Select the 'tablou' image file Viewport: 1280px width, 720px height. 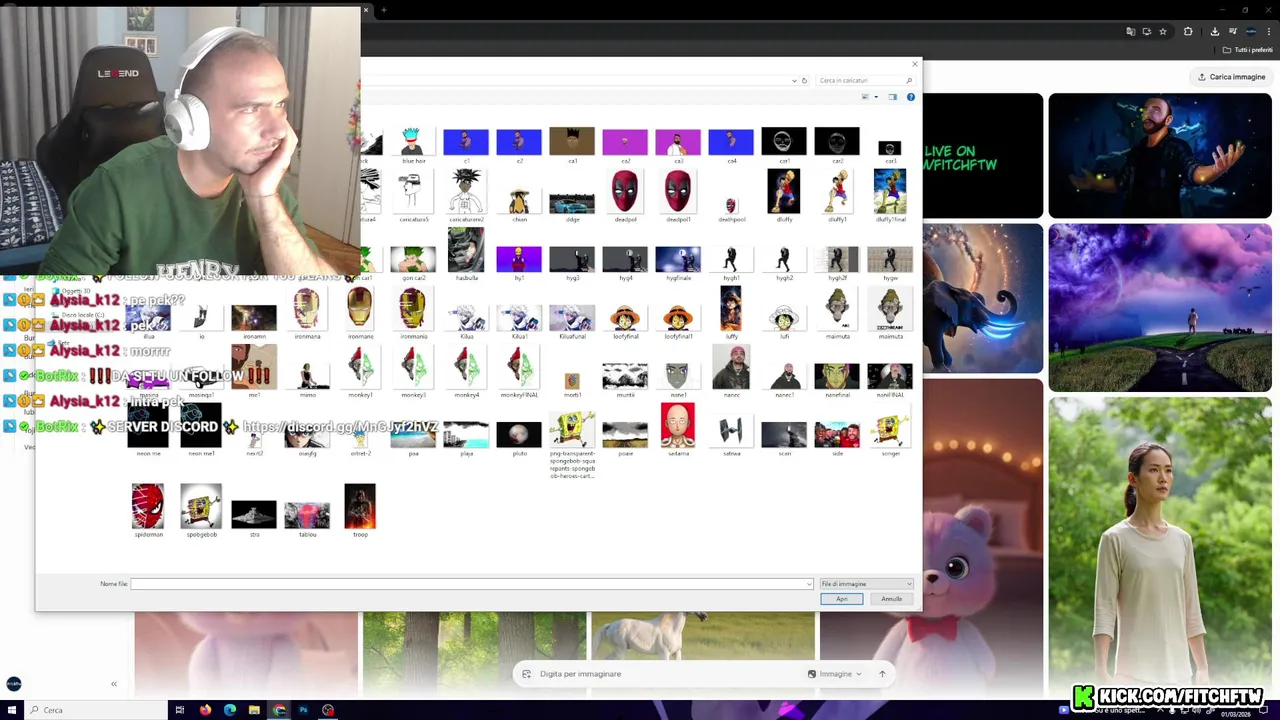point(307,518)
